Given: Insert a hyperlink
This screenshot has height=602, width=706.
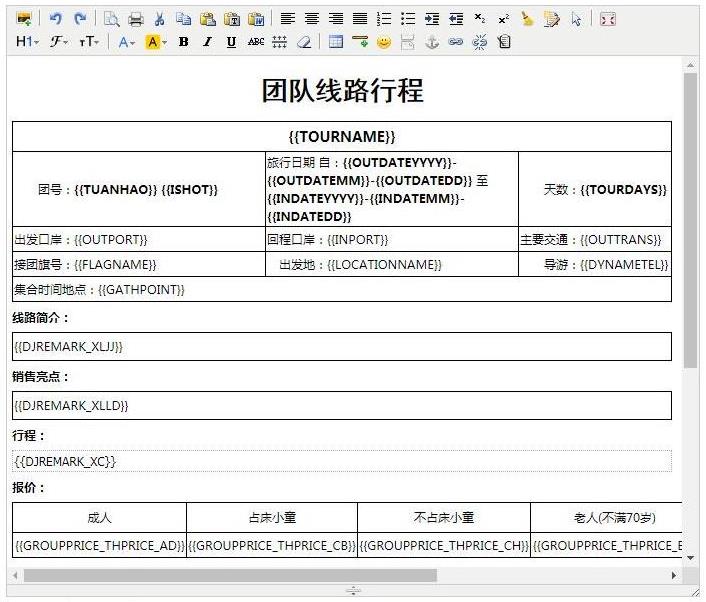Looking at the screenshot, I should (x=456, y=42).
